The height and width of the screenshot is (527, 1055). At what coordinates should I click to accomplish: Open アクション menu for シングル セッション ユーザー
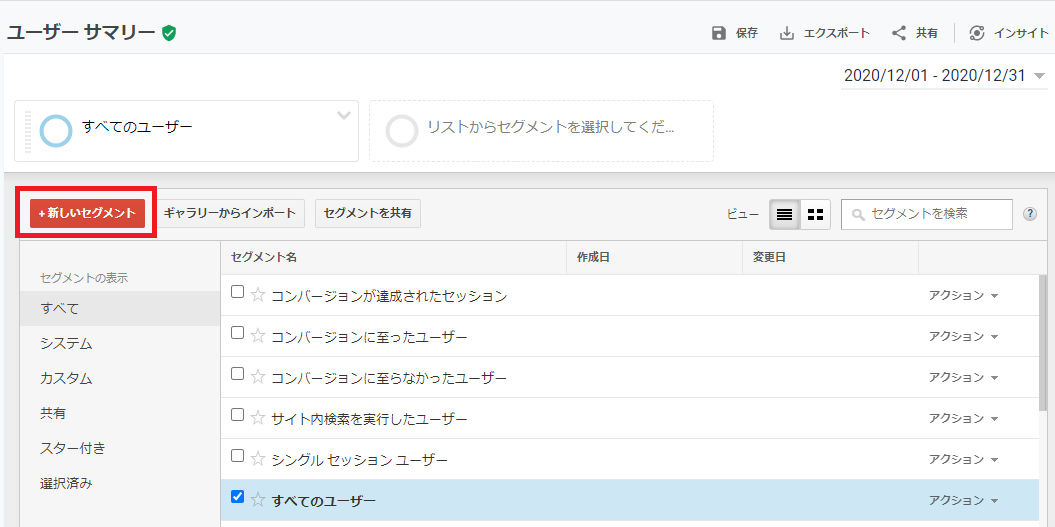point(963,460)
